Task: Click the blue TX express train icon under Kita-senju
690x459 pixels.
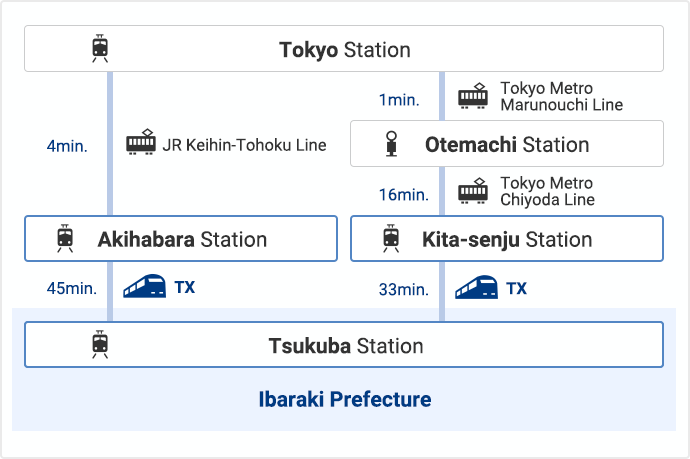Action: [476, 287]
